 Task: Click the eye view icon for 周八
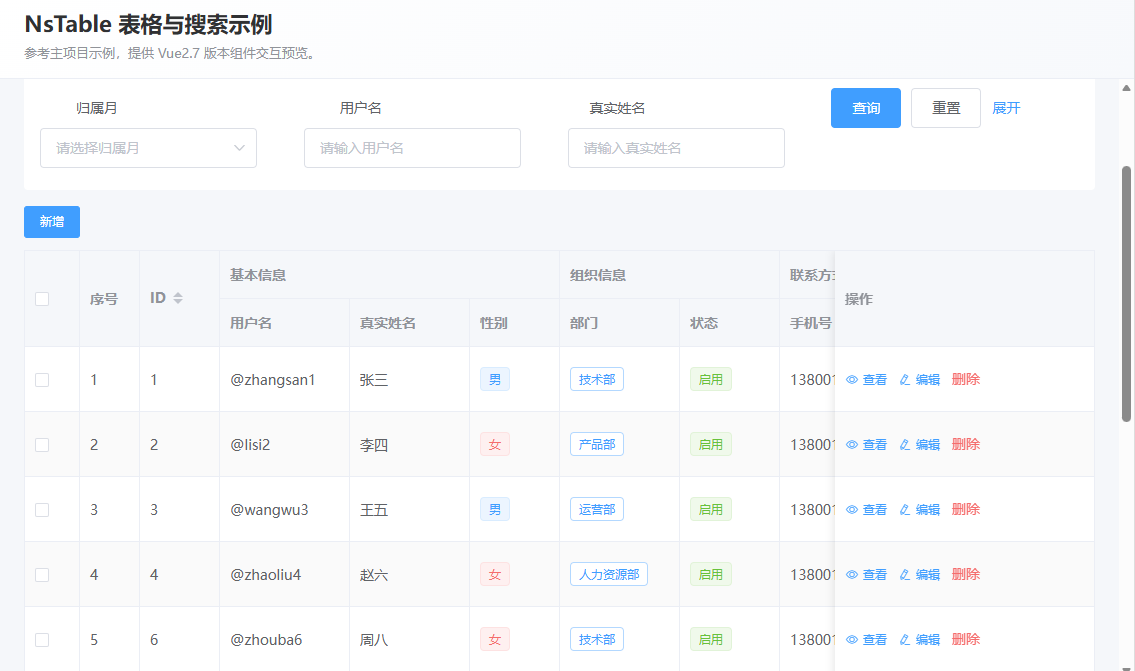click(x=852, y=640)
